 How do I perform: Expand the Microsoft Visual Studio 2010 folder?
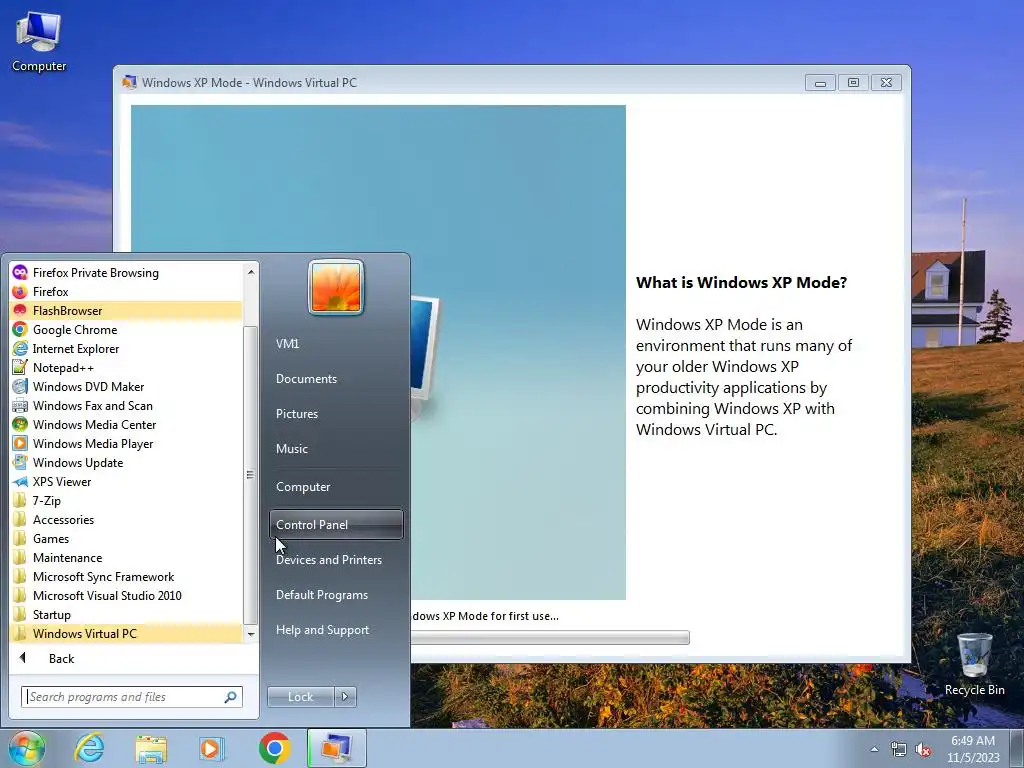coord(126,596)
